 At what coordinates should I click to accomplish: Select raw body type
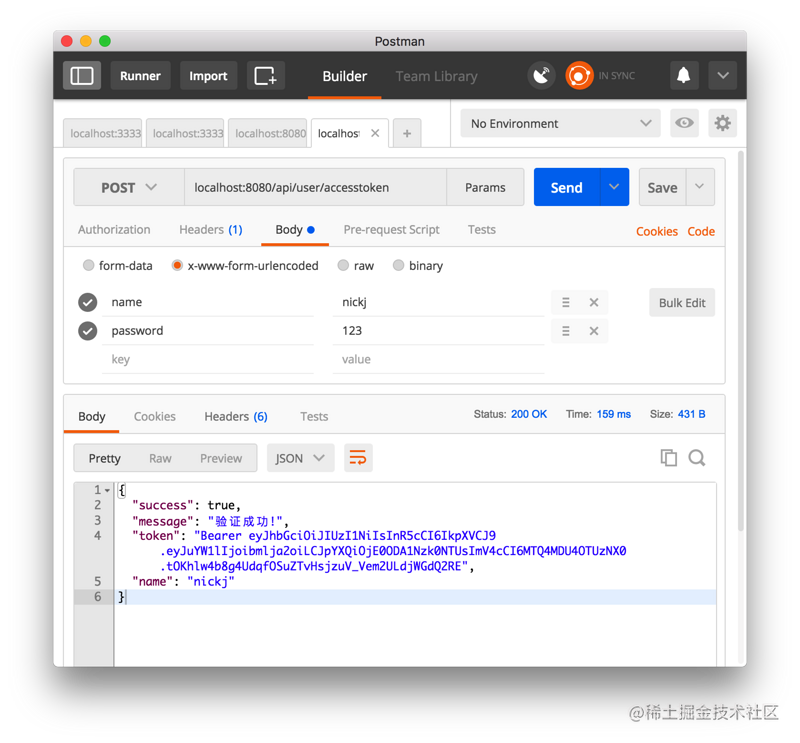point(343,265)
